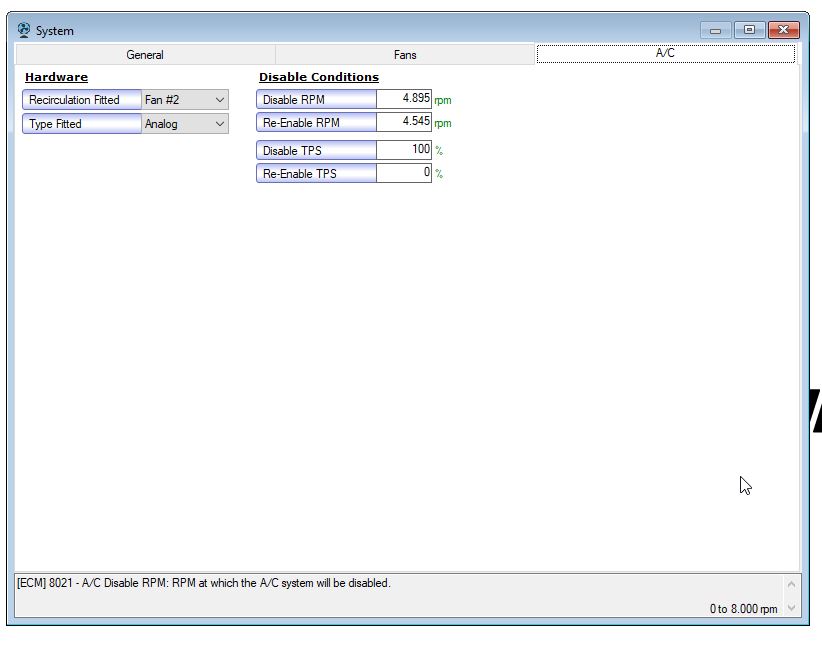The width and height of the screenshot is (822, 648).
Task: Expand the Type Fitted dropdown showing Analog
Action: (x=185, y=124)
